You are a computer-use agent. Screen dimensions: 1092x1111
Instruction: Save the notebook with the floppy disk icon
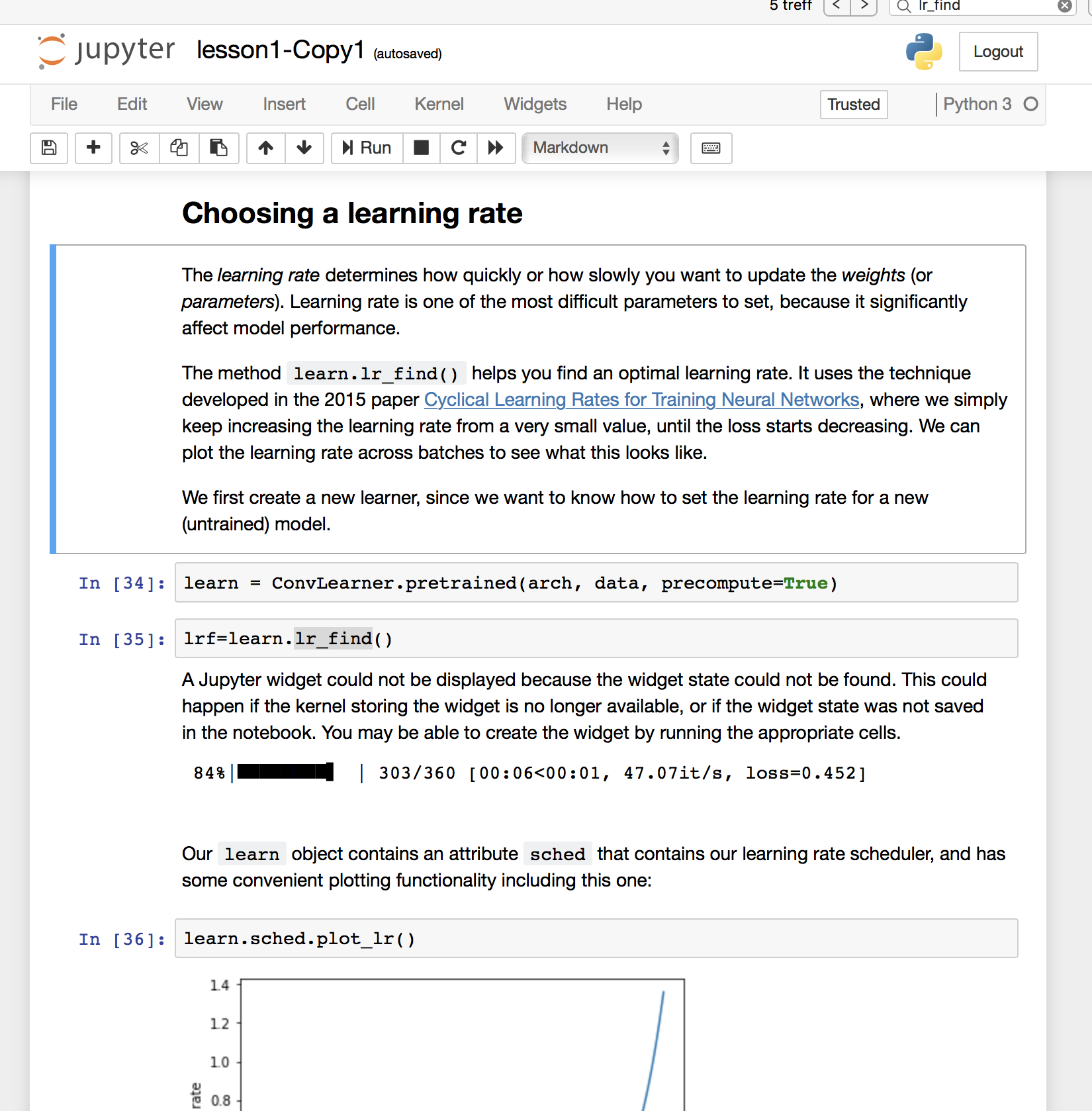[49, 148]
